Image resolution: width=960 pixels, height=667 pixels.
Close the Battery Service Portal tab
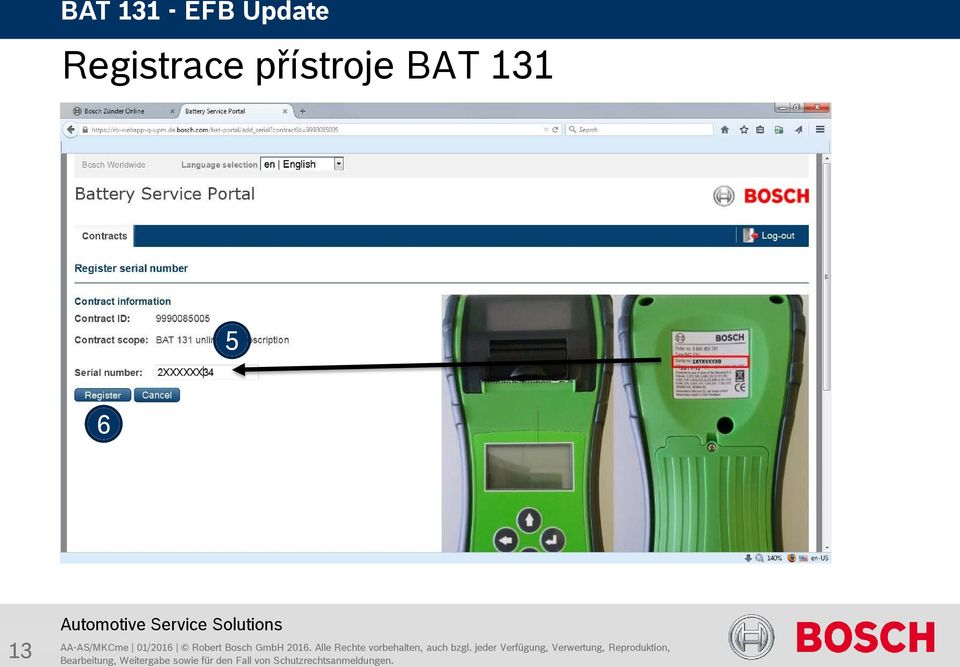285,111
